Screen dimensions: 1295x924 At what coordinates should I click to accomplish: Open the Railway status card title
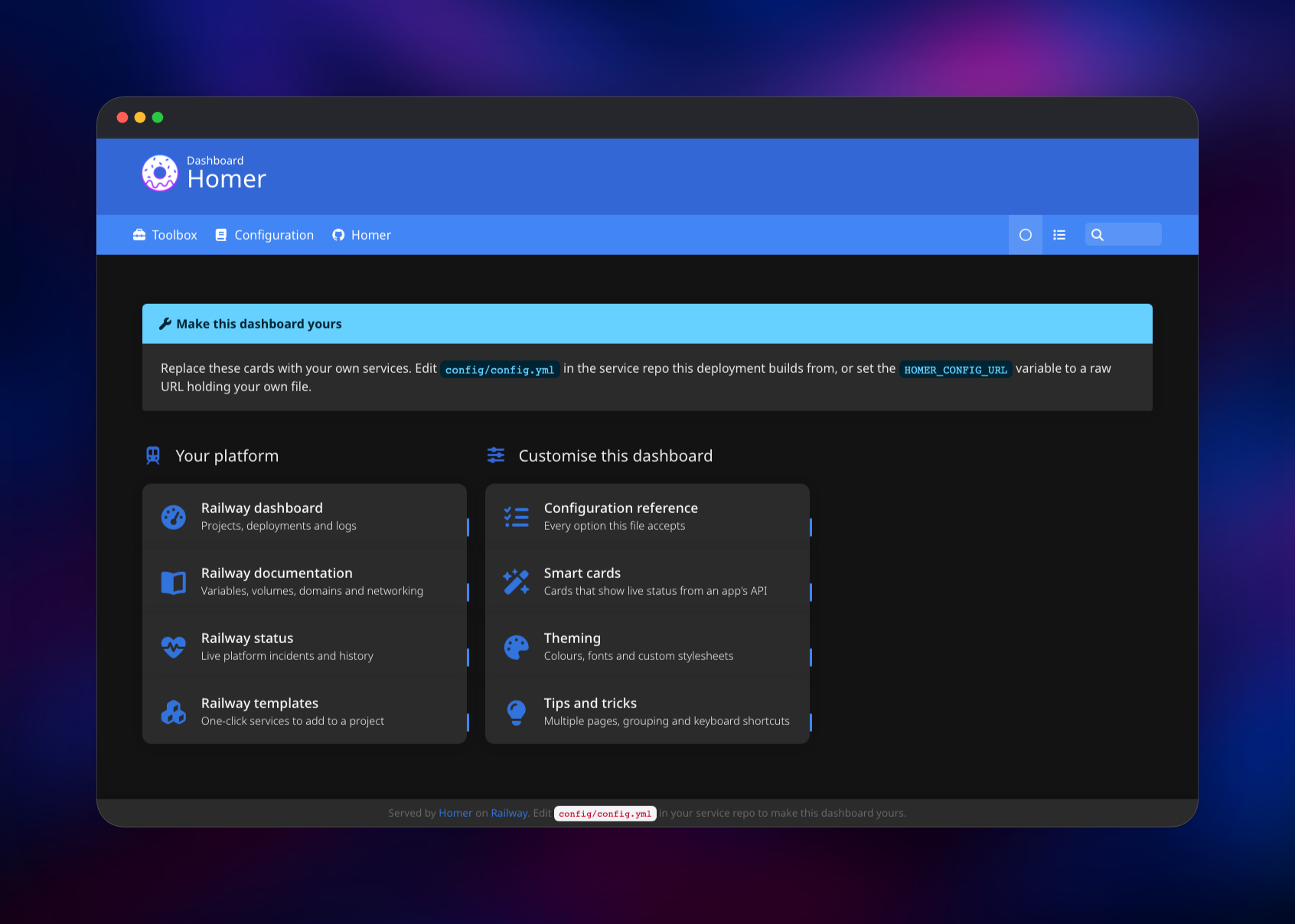coord(247,638)
